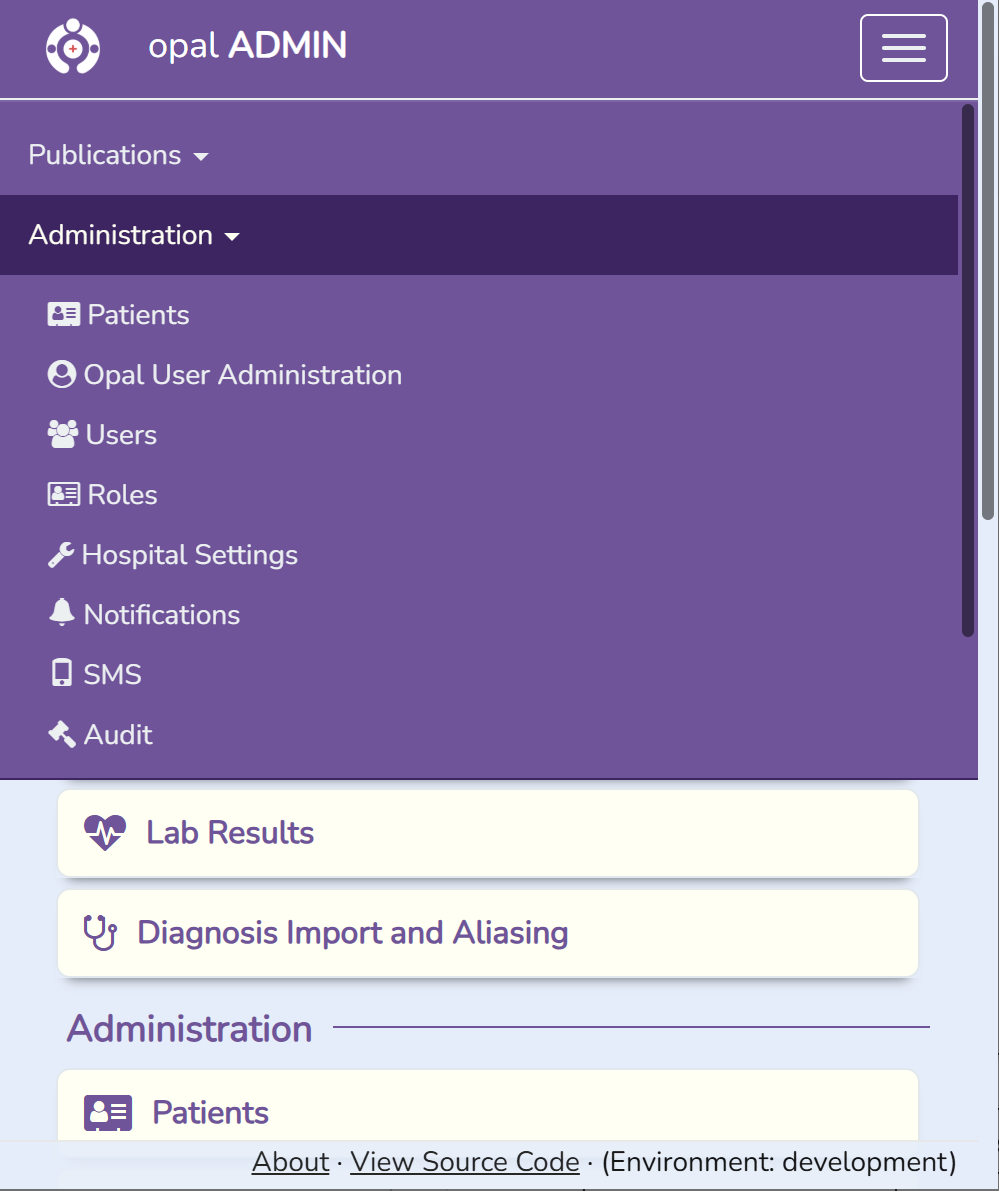
Task: Click the opal ADMIN logo icon
Action: pos(72,47)
